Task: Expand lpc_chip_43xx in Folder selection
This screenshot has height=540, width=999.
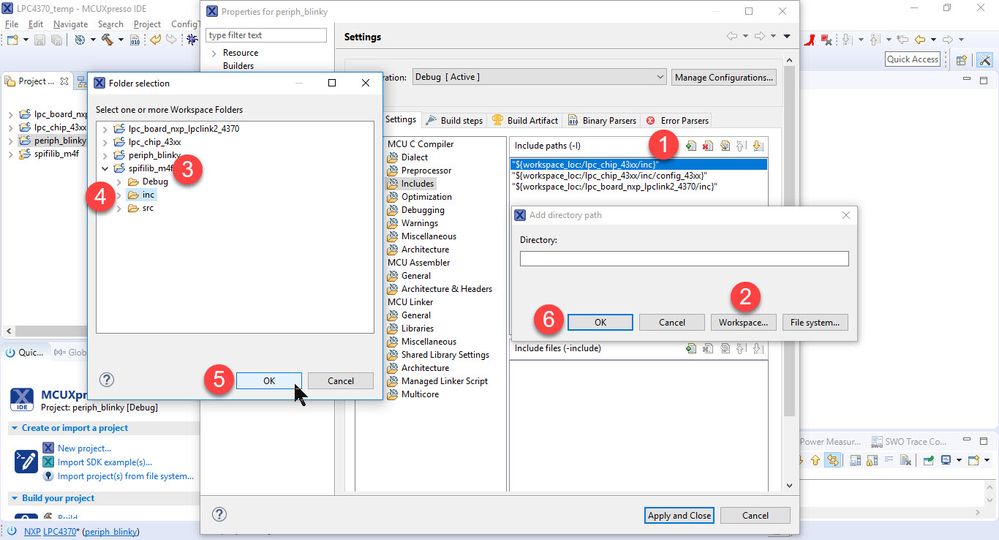Action: tap(105, 143)
